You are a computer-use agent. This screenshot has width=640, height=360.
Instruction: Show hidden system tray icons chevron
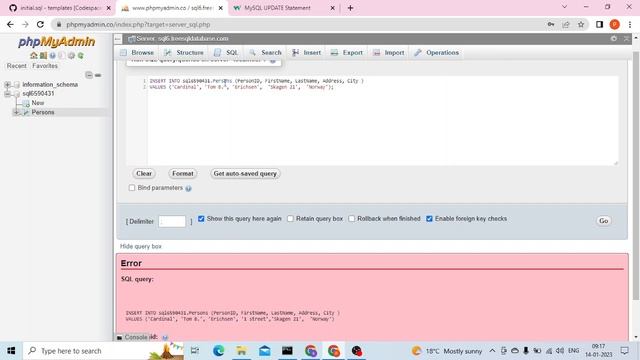[x=492, y=351]
